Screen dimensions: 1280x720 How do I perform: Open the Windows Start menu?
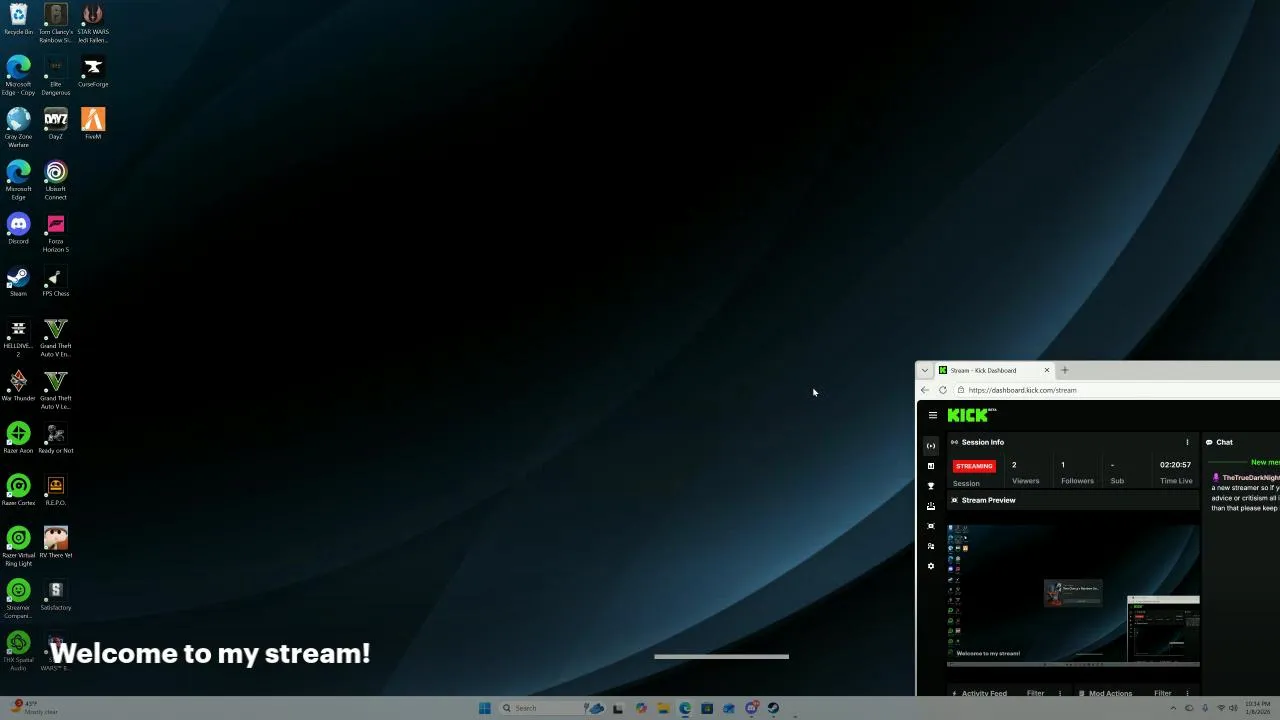tap(484, 708)
